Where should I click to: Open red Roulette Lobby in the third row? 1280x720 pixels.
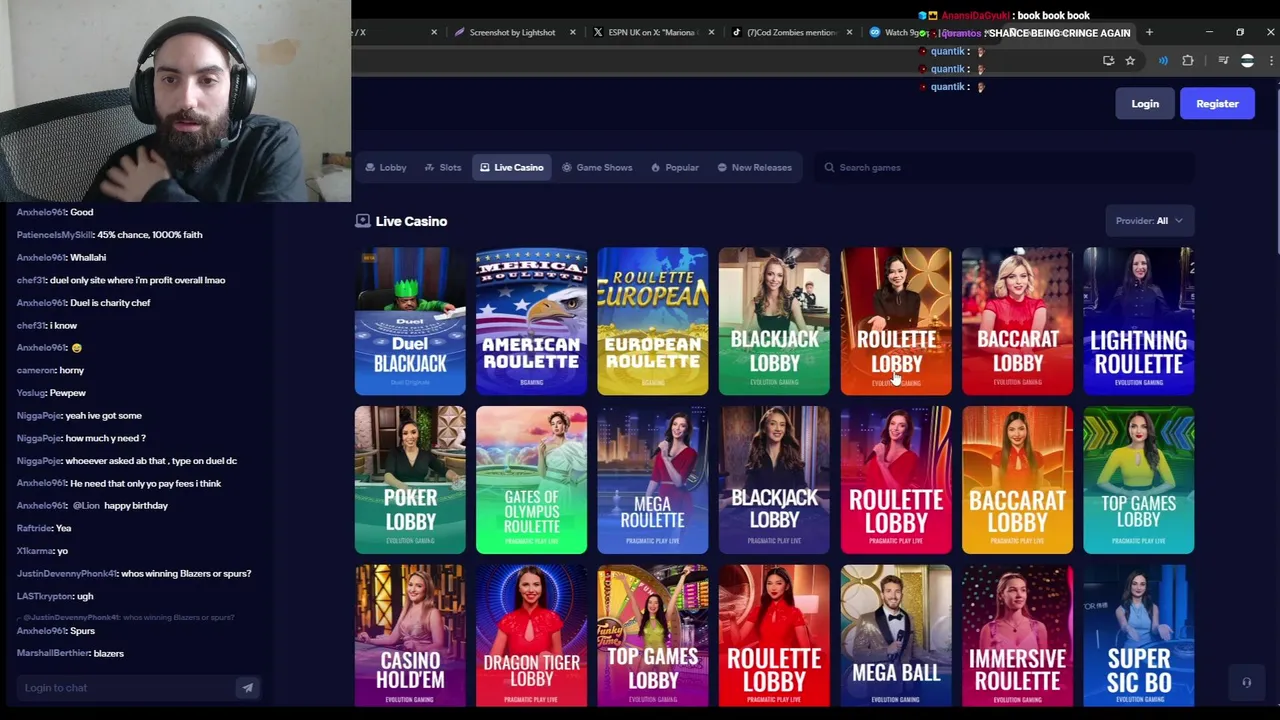tap(774, 636)
